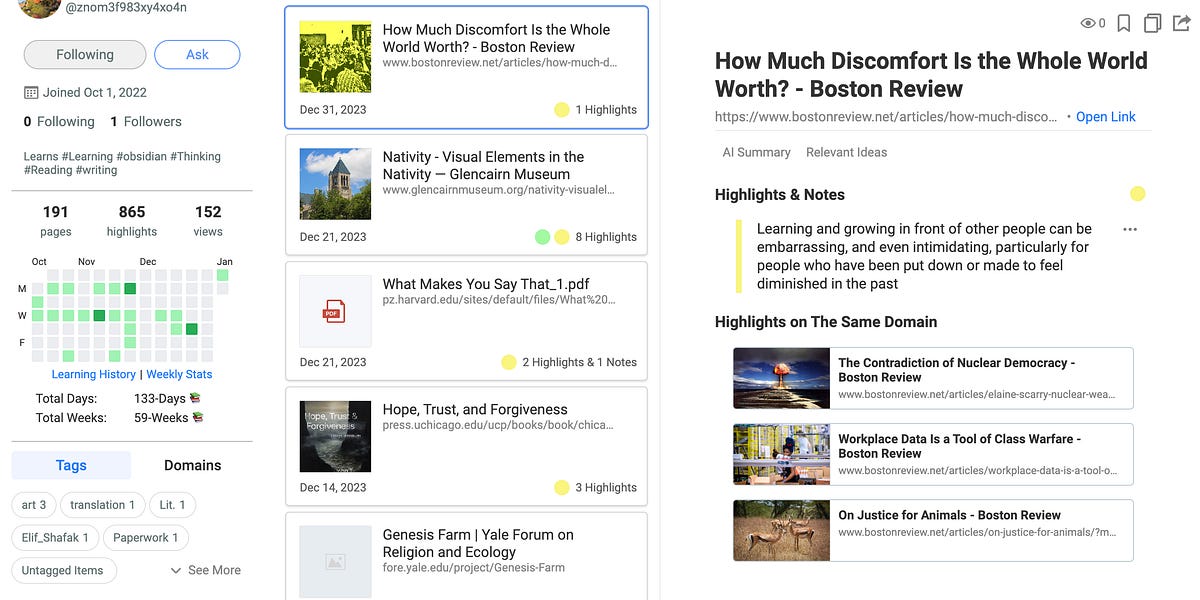Click the copy icon in the article header

pyautogui.click(x=1153, y=22)
